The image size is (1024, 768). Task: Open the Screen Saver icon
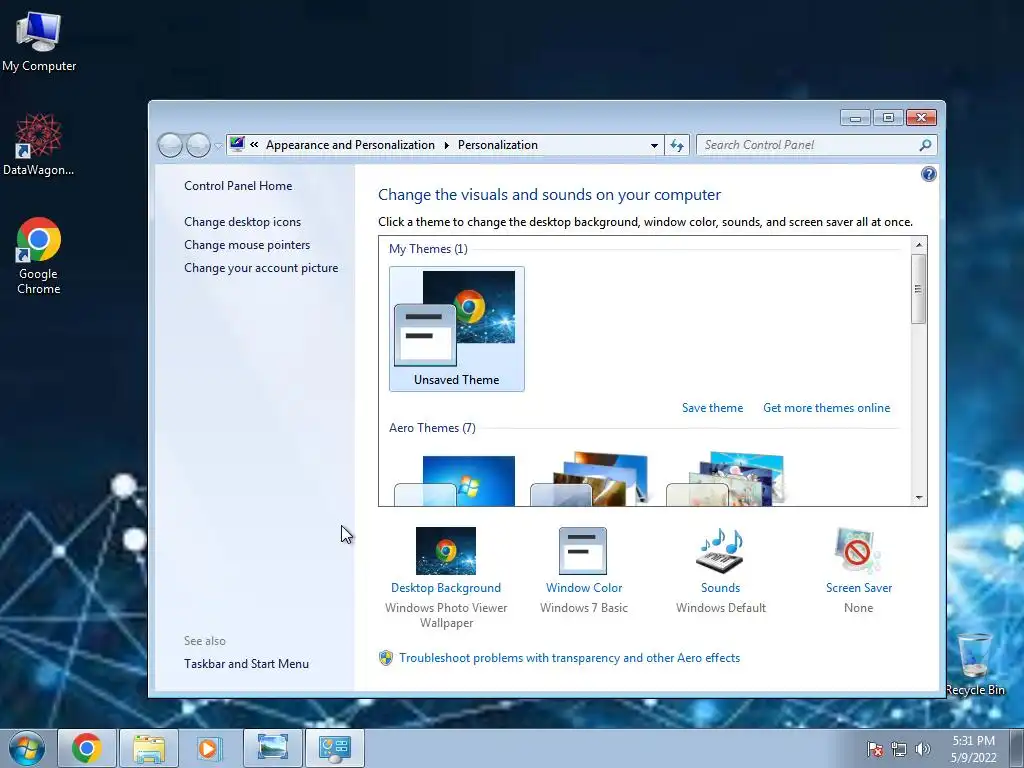[x=857, y=551]
